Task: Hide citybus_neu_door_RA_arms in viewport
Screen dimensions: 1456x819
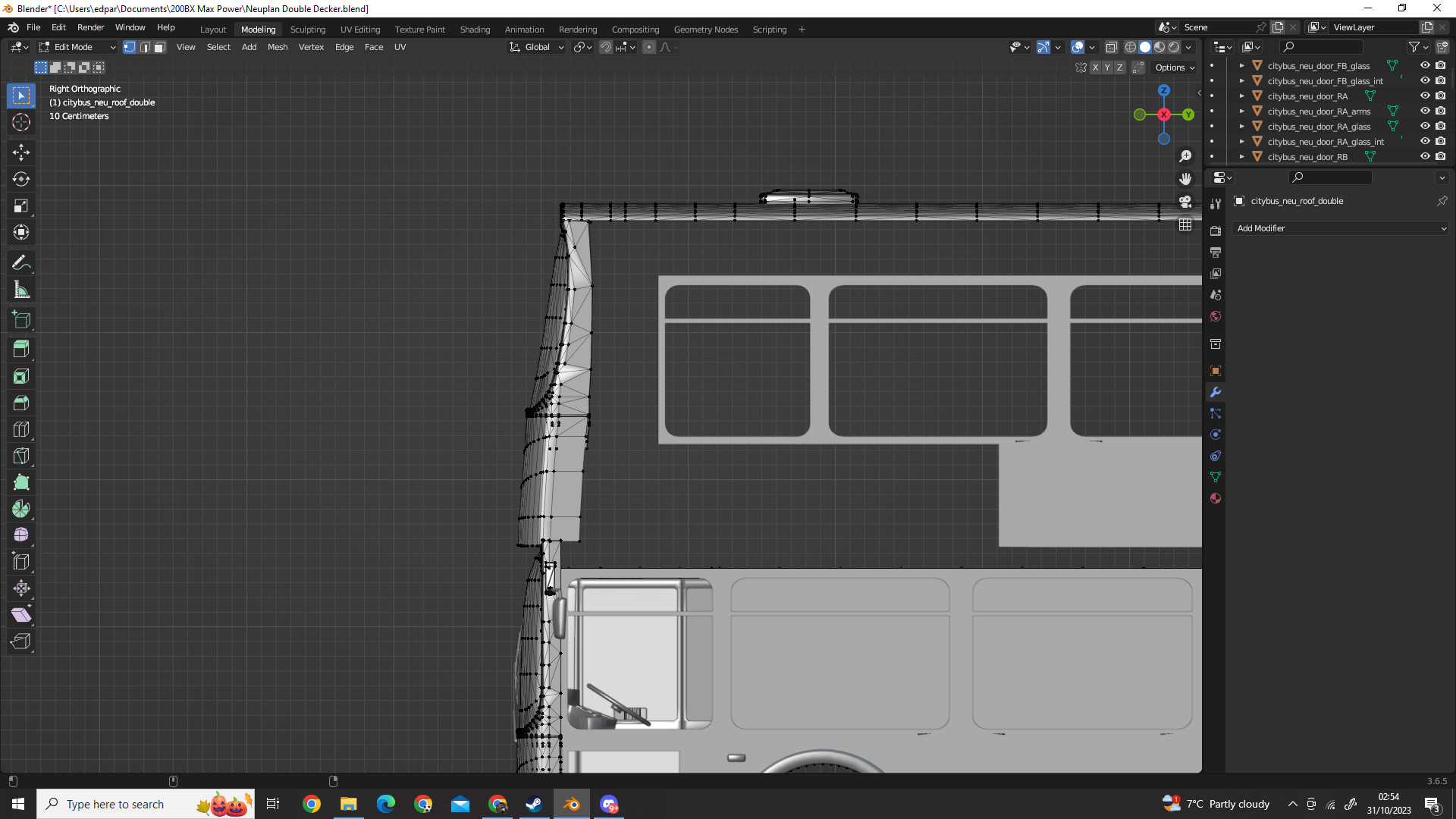Action: pyautogui.click(x=1425, y=111)
